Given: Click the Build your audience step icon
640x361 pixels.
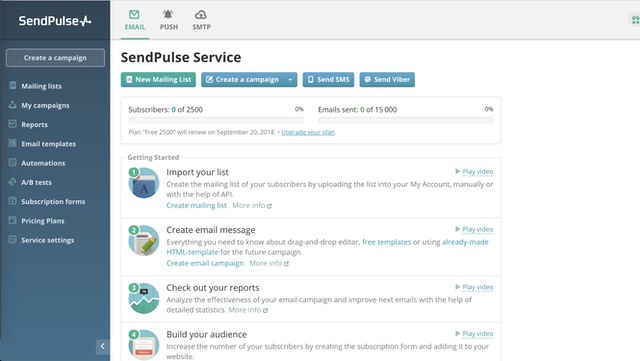Looking at the screenshot, I should tap(144, 345).
